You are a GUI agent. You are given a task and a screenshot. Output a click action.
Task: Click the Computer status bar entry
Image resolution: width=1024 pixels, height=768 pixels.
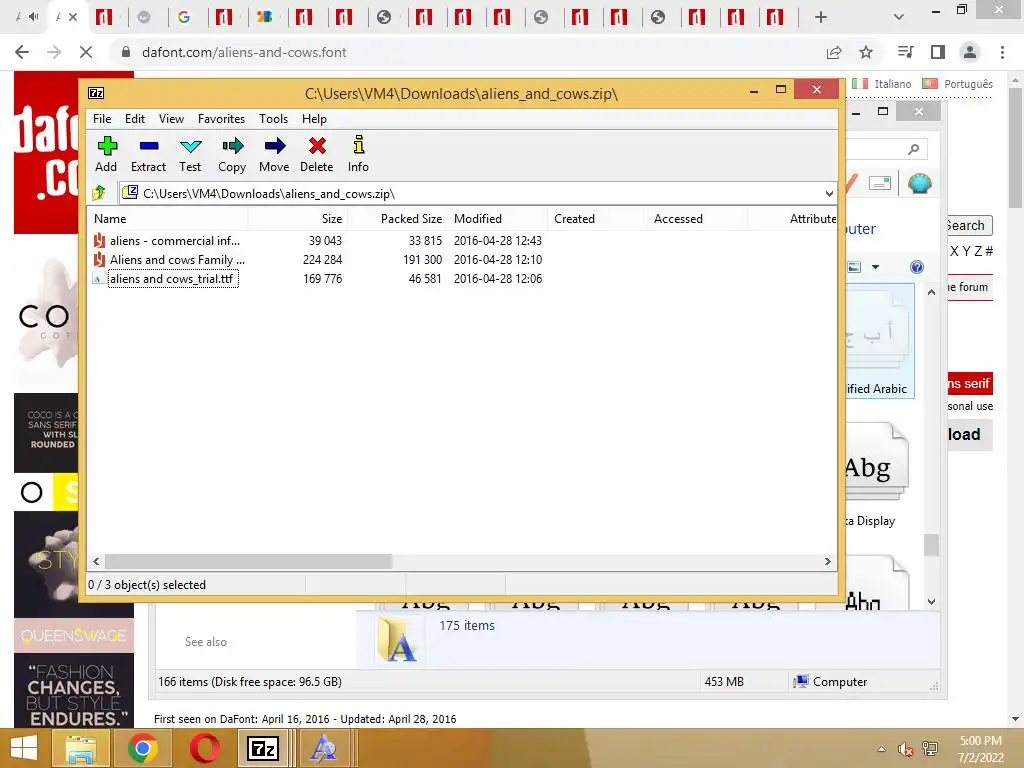click(x=831, y=682)
